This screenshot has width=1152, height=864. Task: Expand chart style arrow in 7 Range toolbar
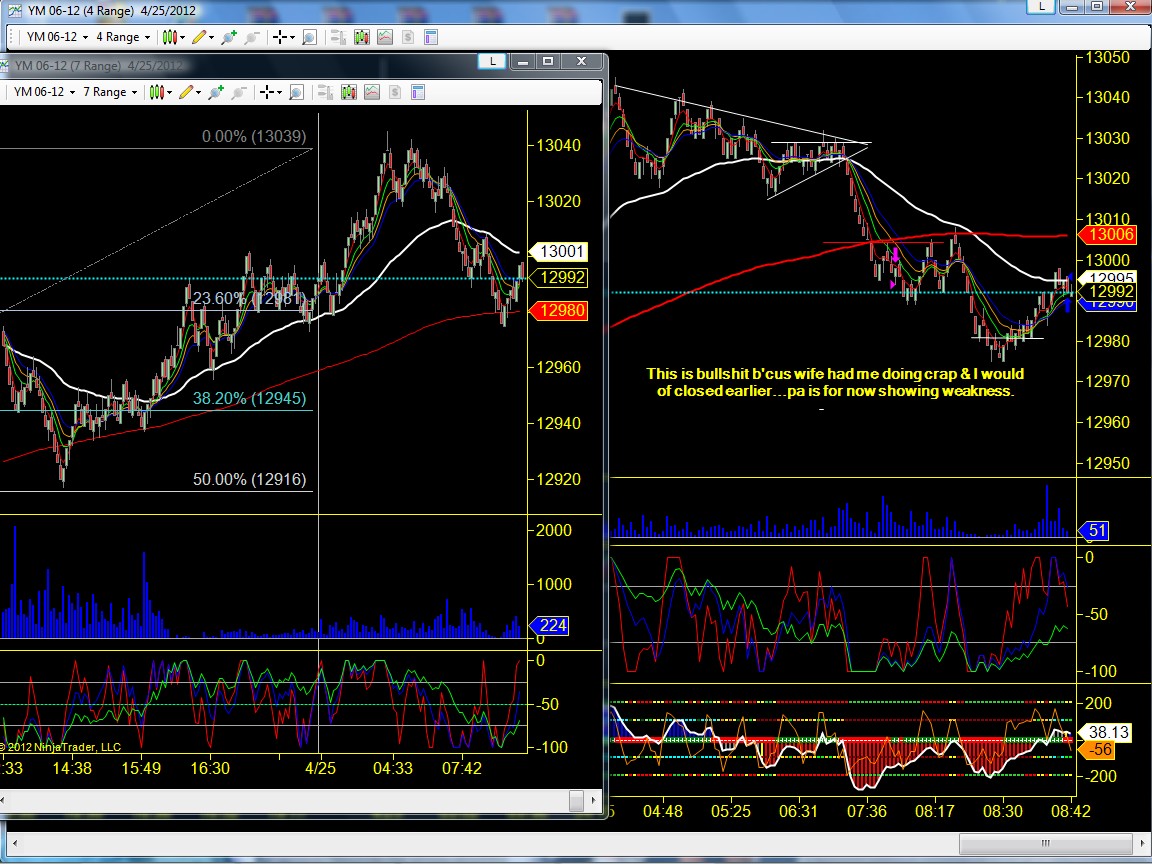[170, 93]
